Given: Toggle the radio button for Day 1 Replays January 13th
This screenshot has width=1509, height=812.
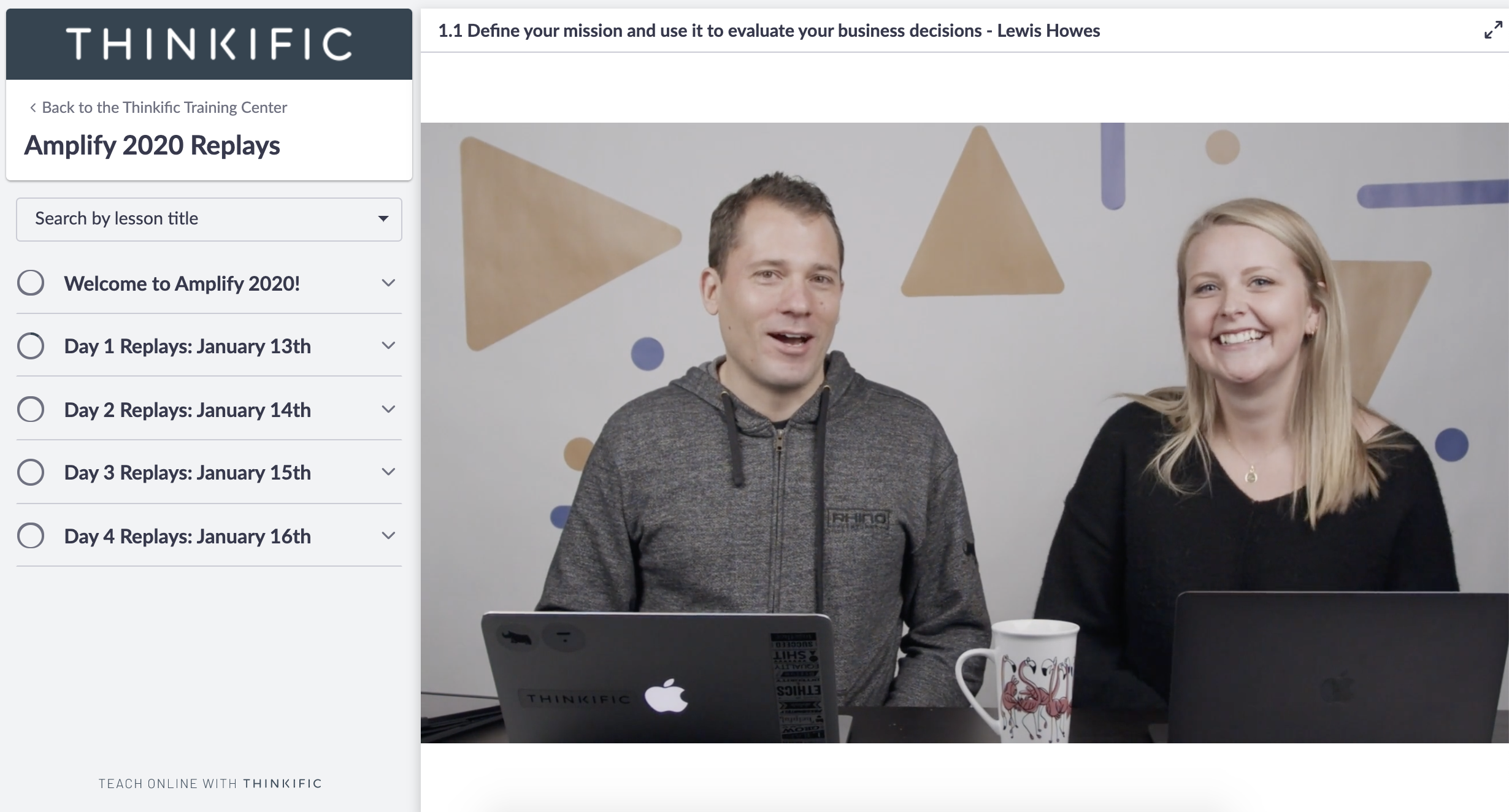Looking at the screenshot, I should click(x=30, y=346).
